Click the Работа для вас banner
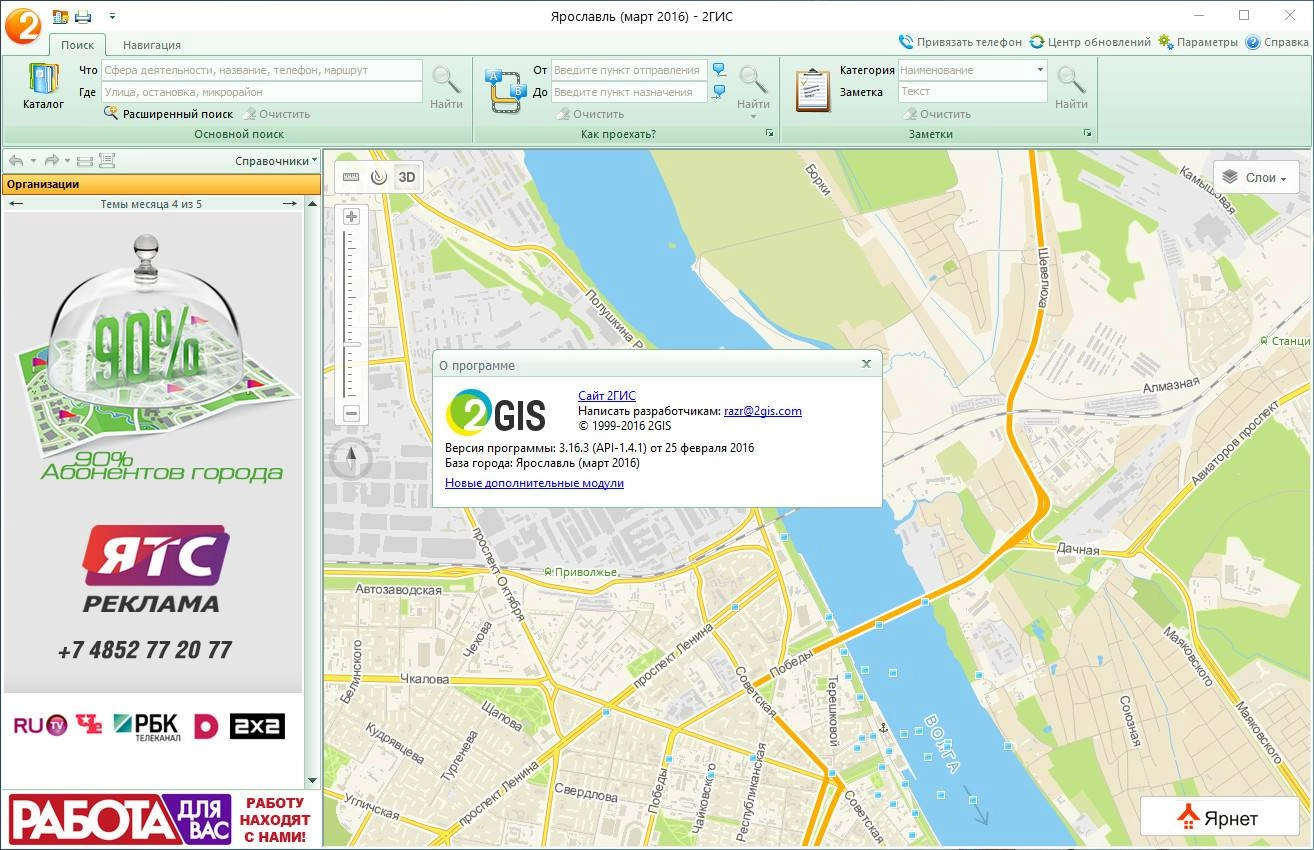Image resolution: width=1314 pixels, height=850 pixels. (161, 818)
